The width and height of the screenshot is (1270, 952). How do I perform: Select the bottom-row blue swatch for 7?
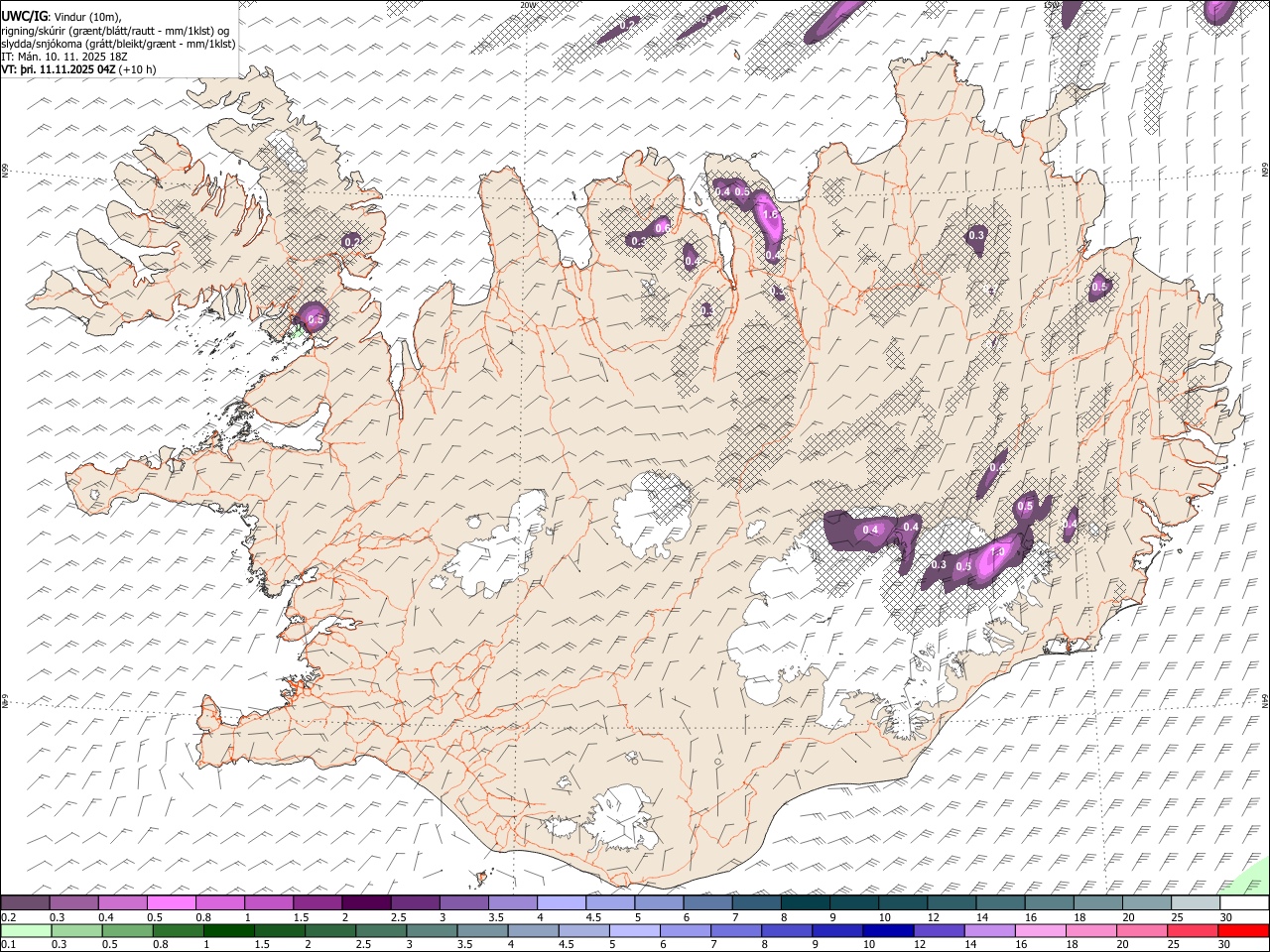[x=736, y=930]
